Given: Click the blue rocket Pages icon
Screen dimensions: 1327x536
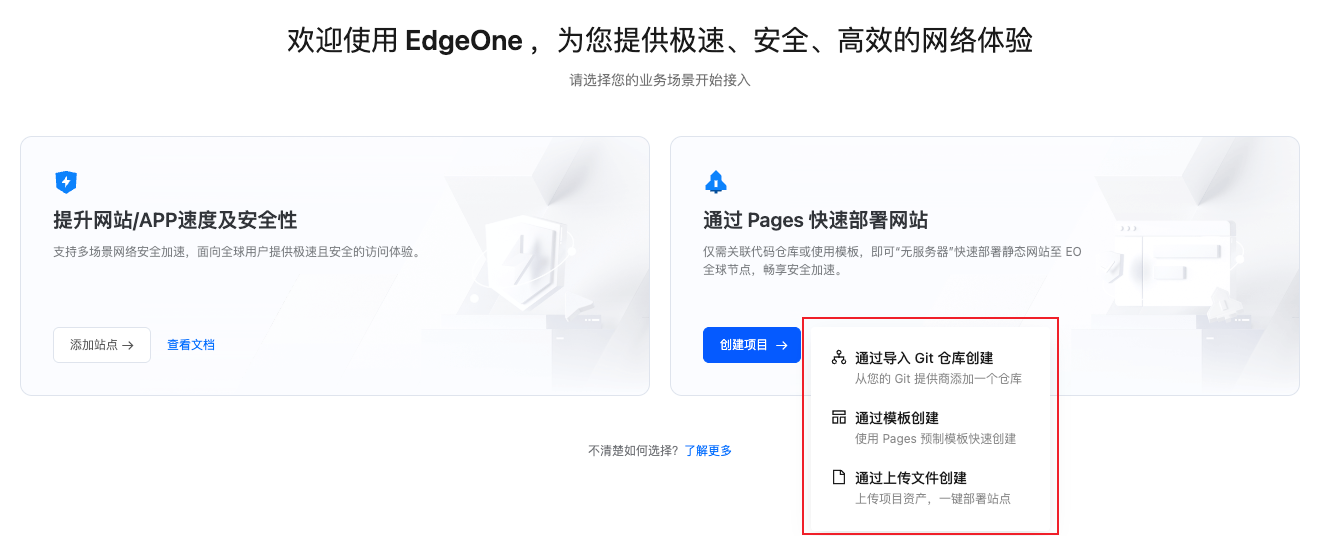Looking at the screenshot, I should tap(716, 182).
